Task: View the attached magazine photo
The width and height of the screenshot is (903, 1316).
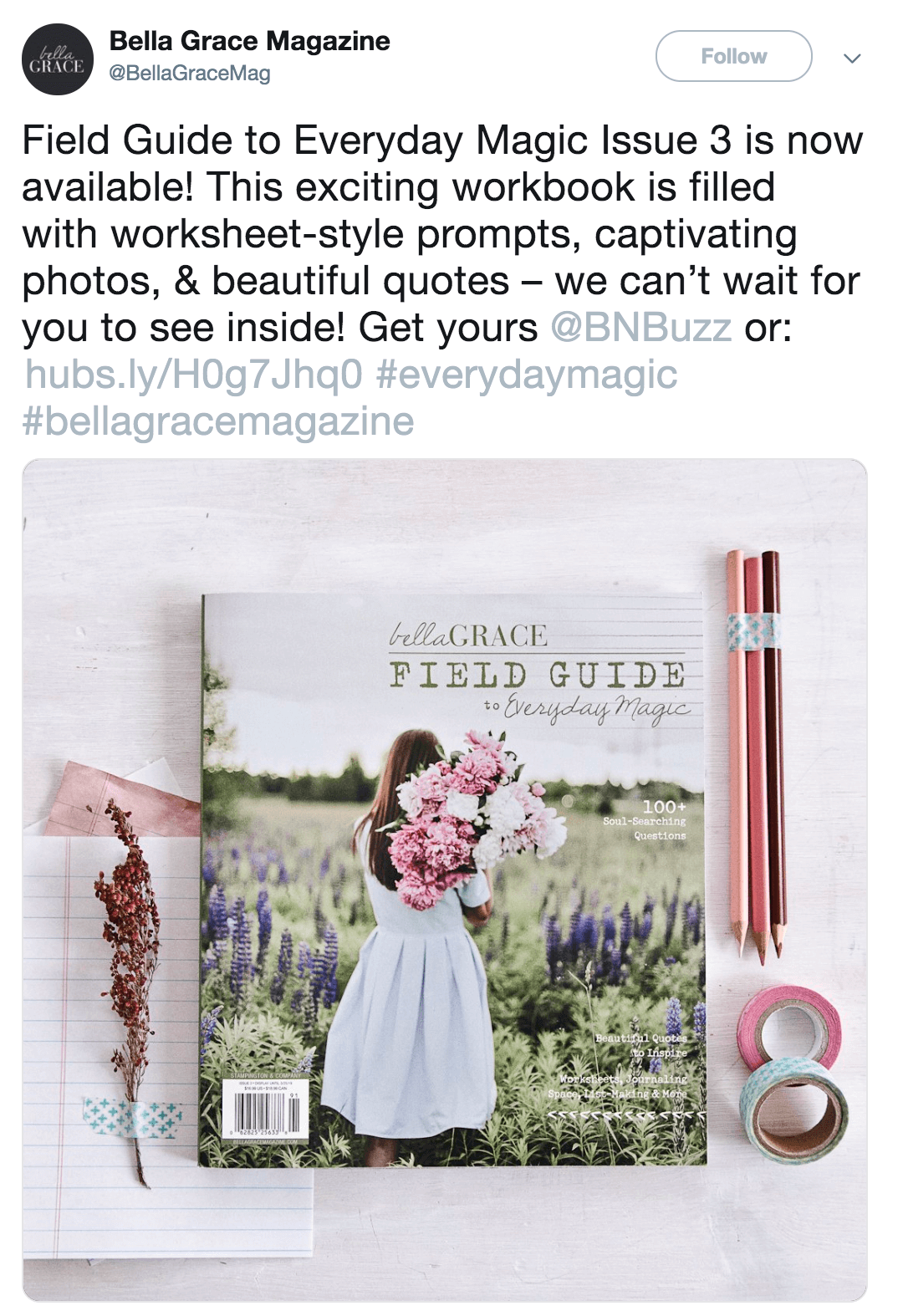Action: pos(445,880)
